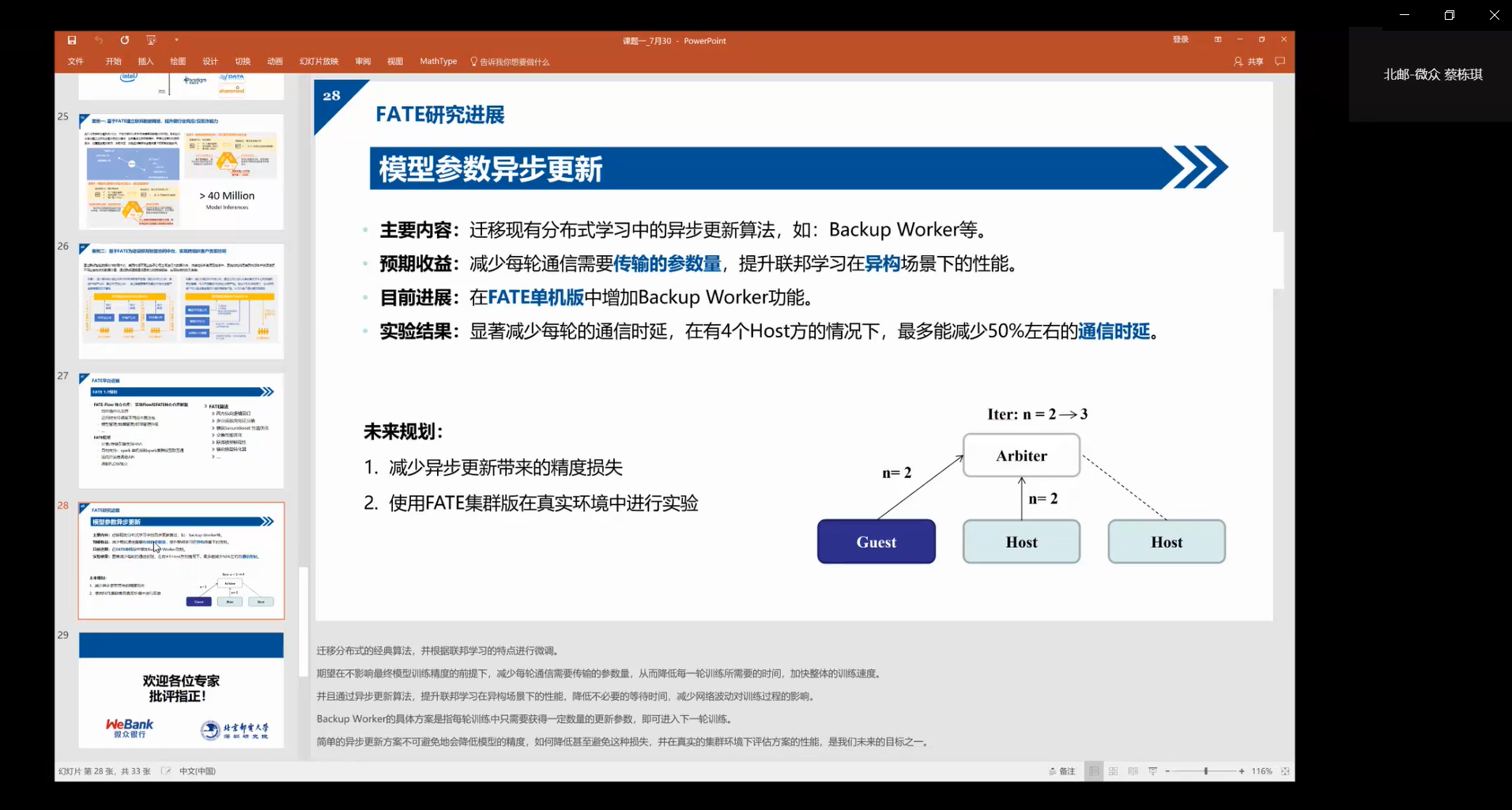1512x810 pixels.
Task: Click the 未来规划 label
Action: (x=403, y=431)
